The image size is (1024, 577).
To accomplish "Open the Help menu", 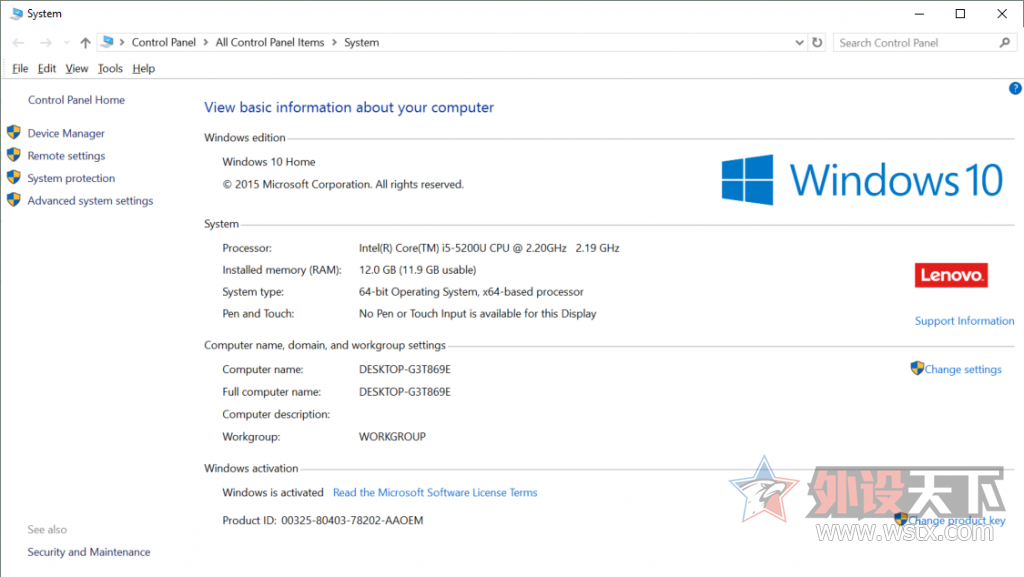I will pyautogui.click(x=144, y=69).
